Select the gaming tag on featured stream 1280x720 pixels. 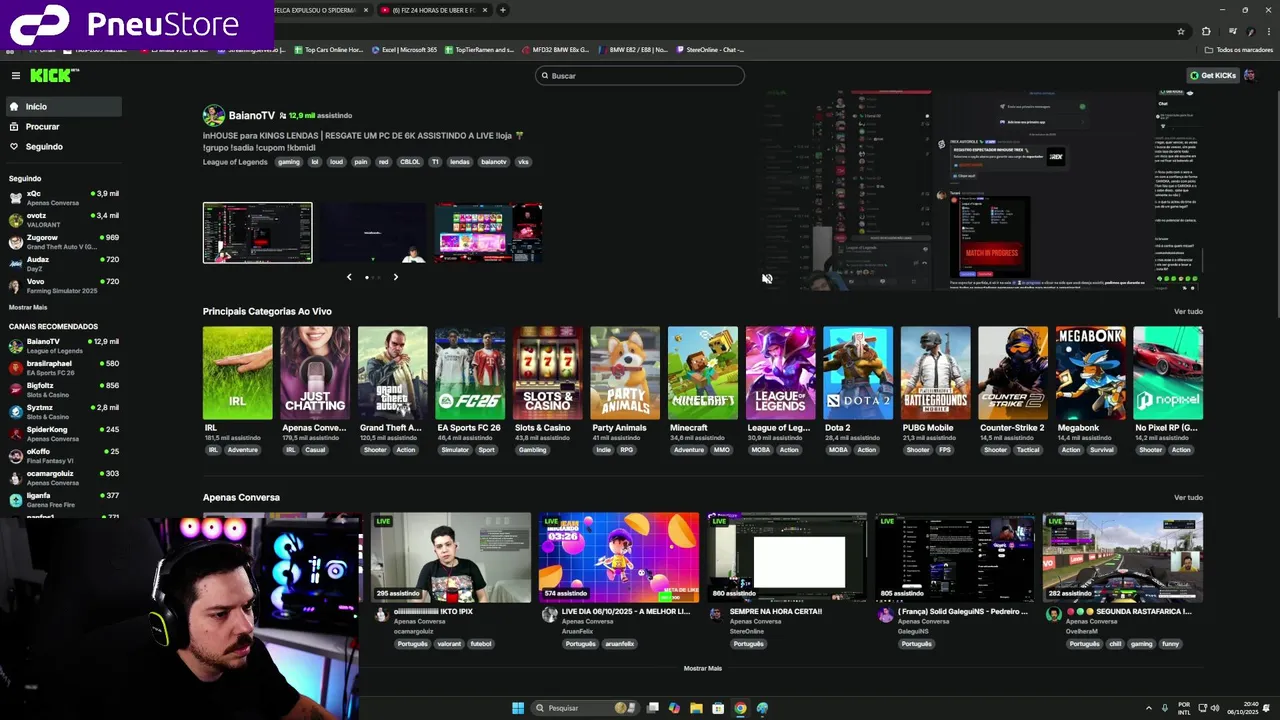click(x=289, y=162)
